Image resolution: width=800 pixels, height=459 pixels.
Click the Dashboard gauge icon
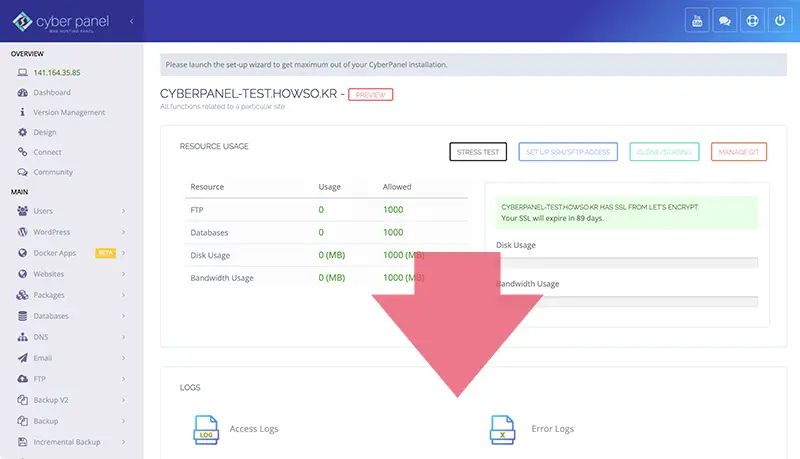[22, 92]
